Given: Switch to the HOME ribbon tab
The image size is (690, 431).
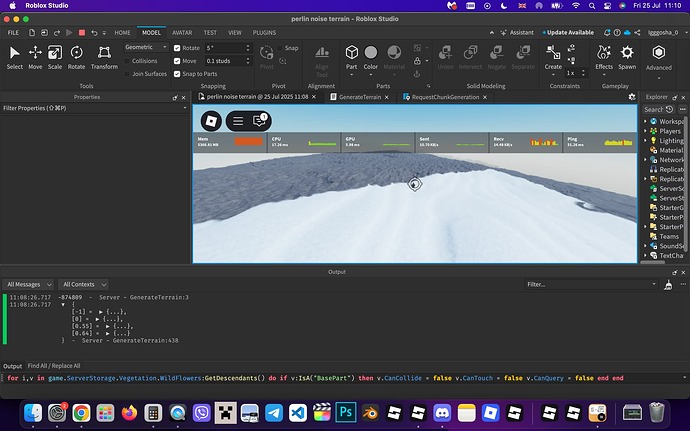Looking at the screenshot, I should point(122,33).
